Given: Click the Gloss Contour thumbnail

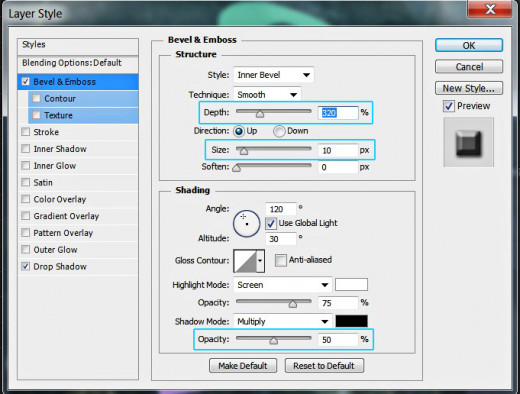Looking at the screenshot, I should pos(245,261).
